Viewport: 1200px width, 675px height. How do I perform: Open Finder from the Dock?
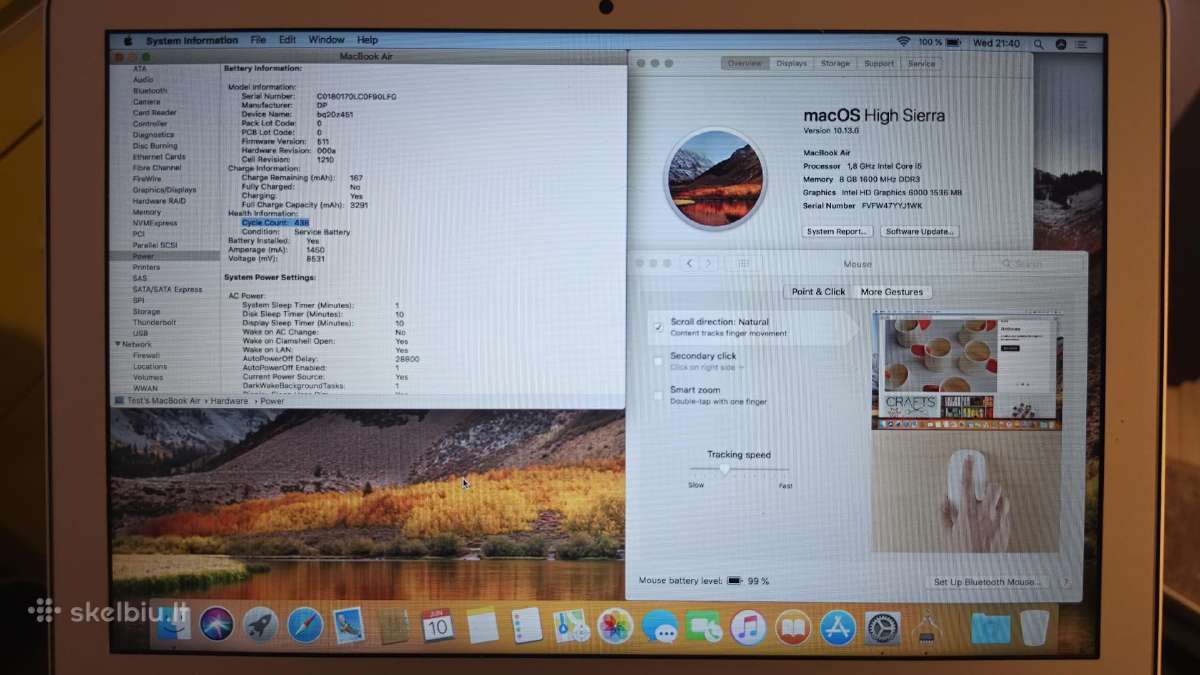click(173, 626)
